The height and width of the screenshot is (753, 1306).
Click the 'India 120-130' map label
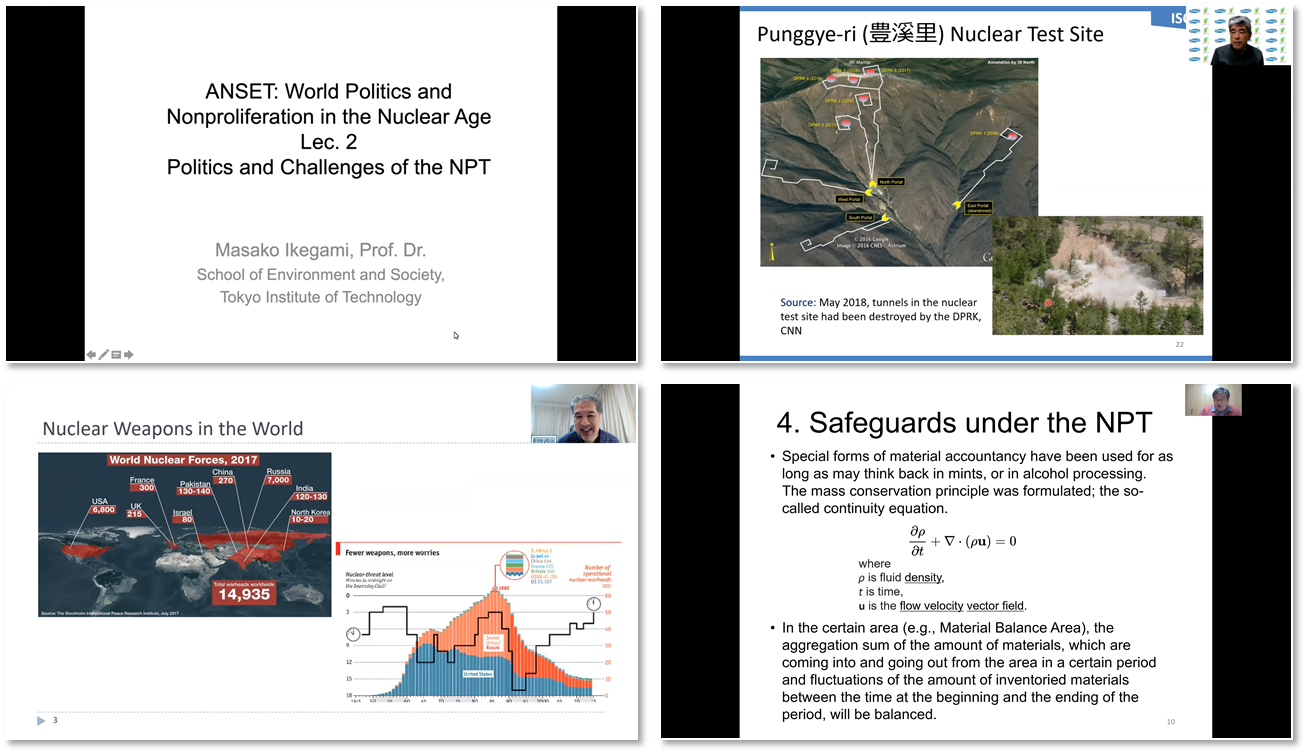coord(309,493)
